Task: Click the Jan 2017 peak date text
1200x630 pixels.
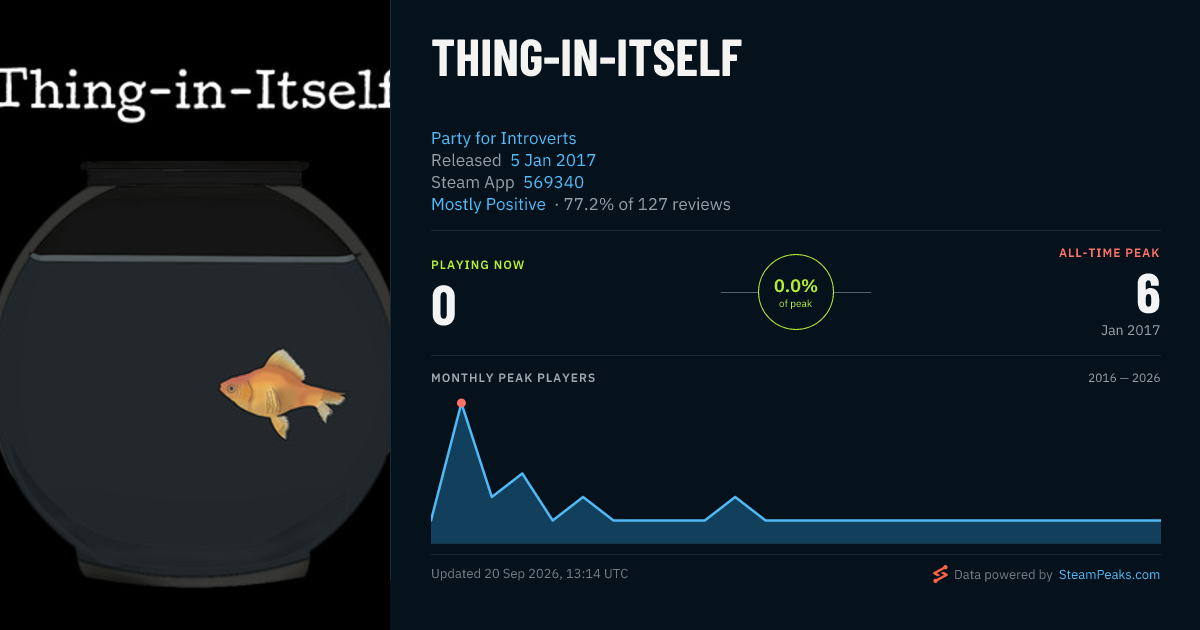Action: click(1129, 330)
